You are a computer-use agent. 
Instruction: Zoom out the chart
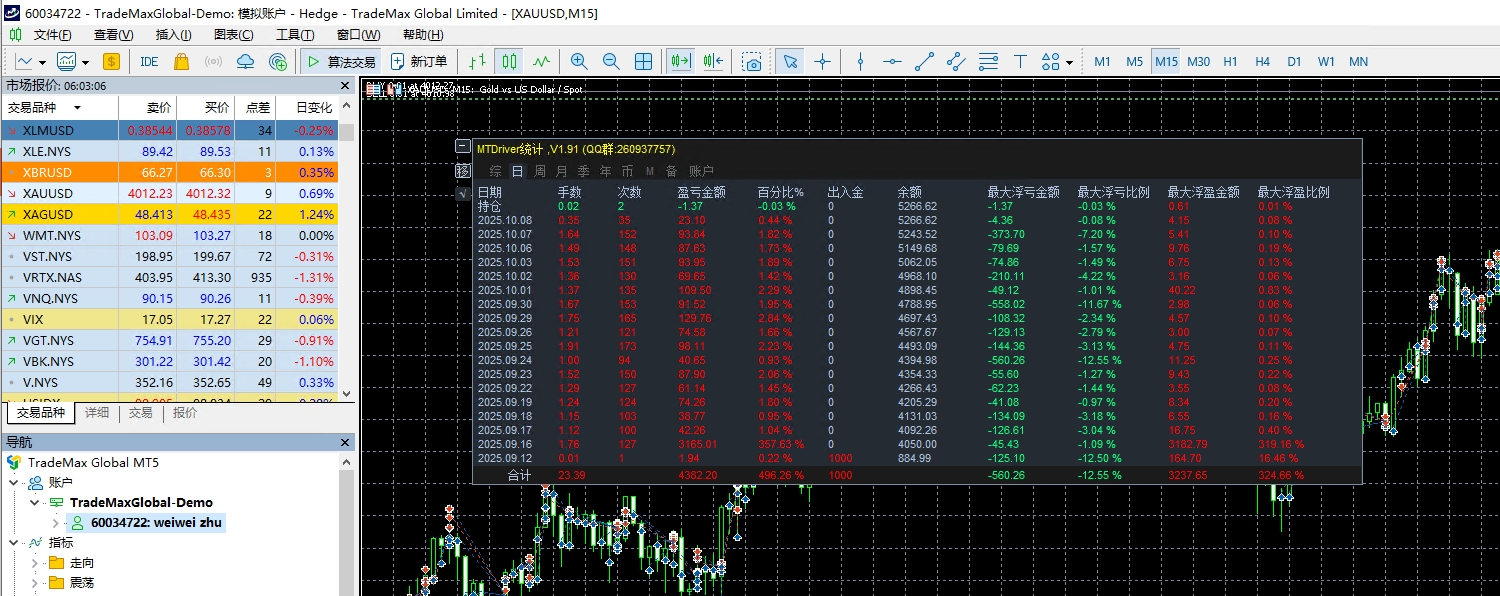pyautogui.click(x=611, y=61)
